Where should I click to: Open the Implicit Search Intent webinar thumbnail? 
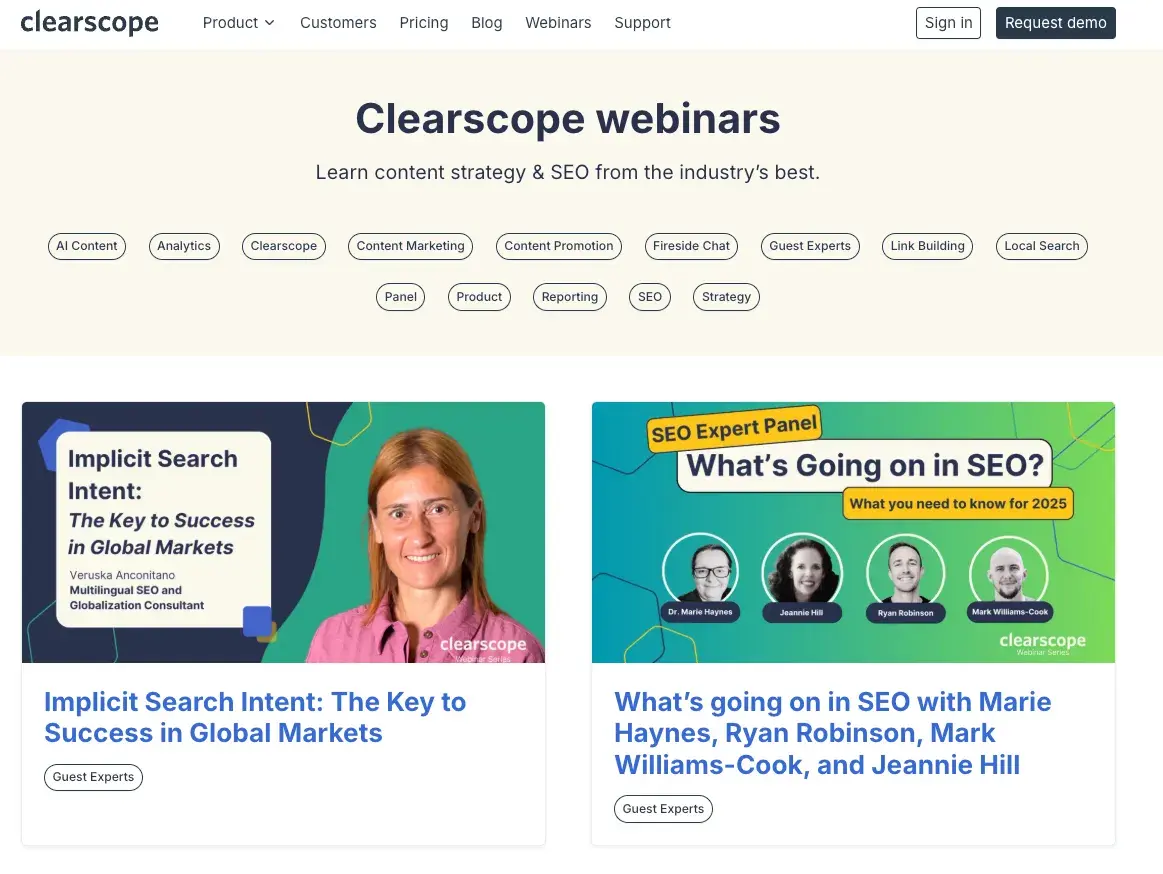283,532
